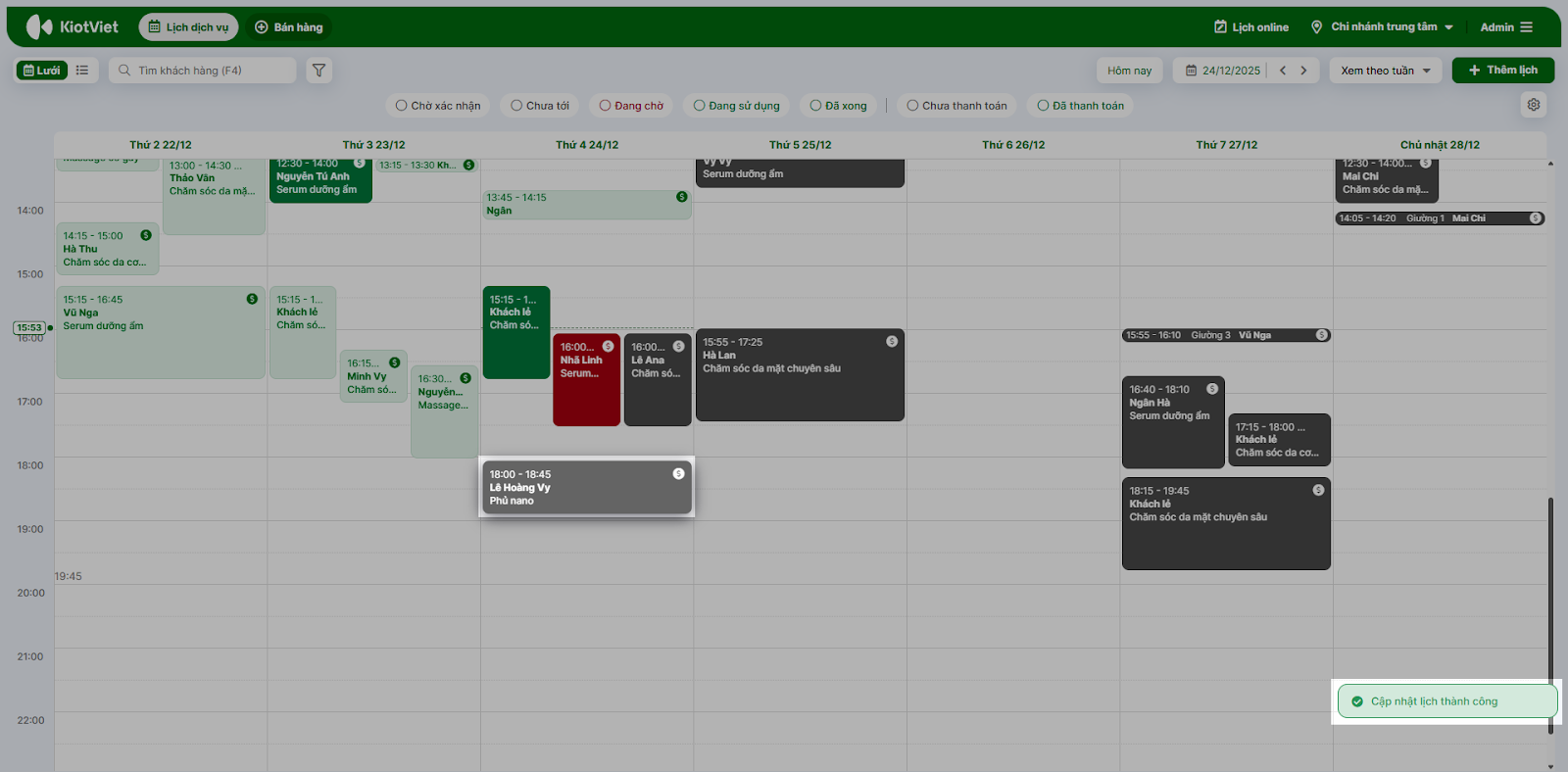
Task: Open Vũ Nga 15:15 - 16:45 appointment
Action: (161, 333)
